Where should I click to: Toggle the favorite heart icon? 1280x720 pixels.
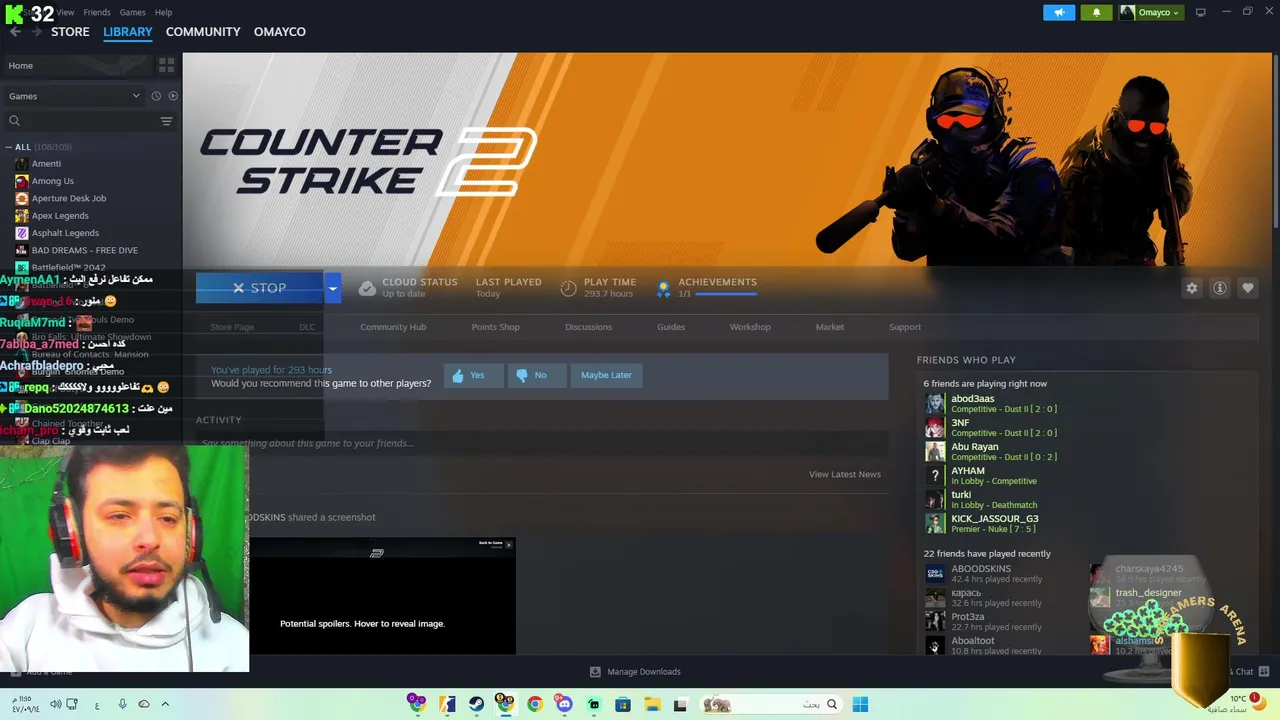point(1248,288)
